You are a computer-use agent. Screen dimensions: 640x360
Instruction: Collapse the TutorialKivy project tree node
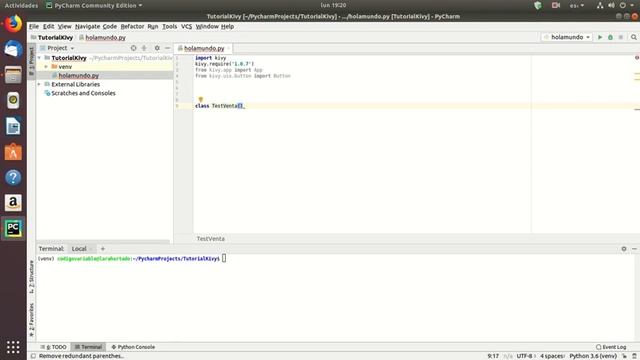[x=40, y=58]
